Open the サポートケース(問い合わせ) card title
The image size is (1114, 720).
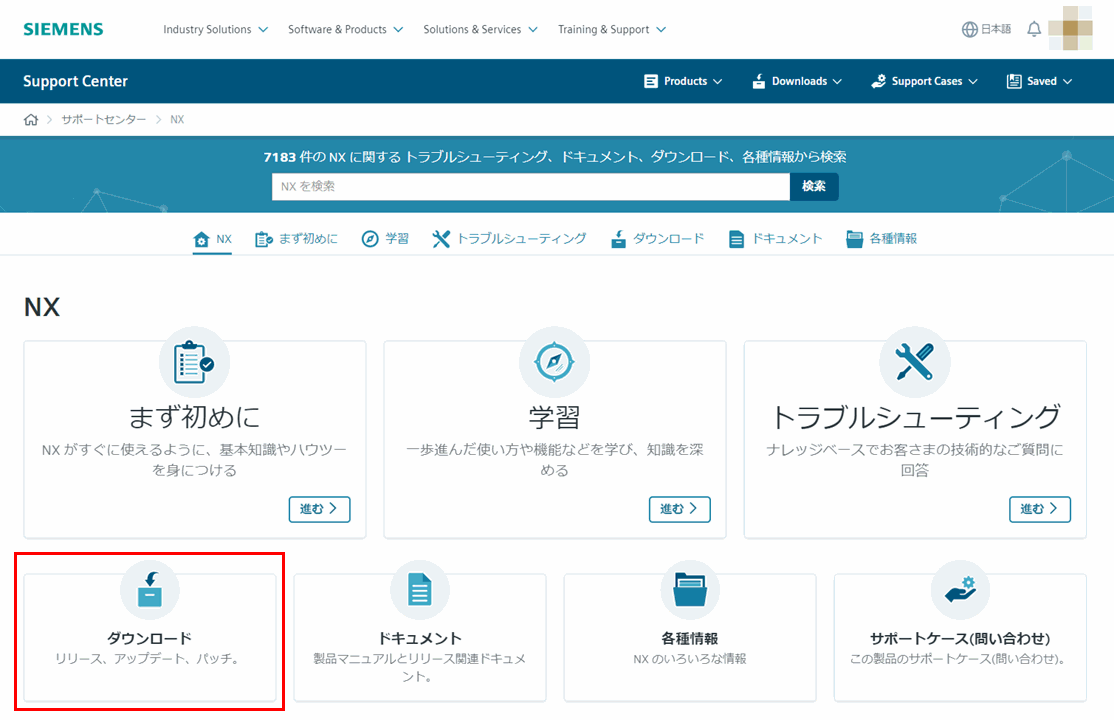pos(960,638)
